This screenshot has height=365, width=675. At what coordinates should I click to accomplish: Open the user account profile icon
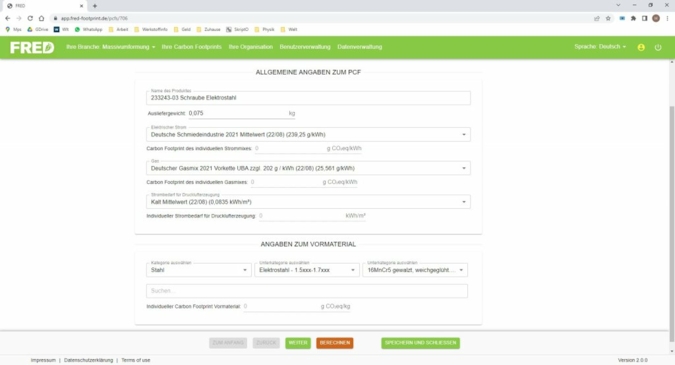(641, 47)
